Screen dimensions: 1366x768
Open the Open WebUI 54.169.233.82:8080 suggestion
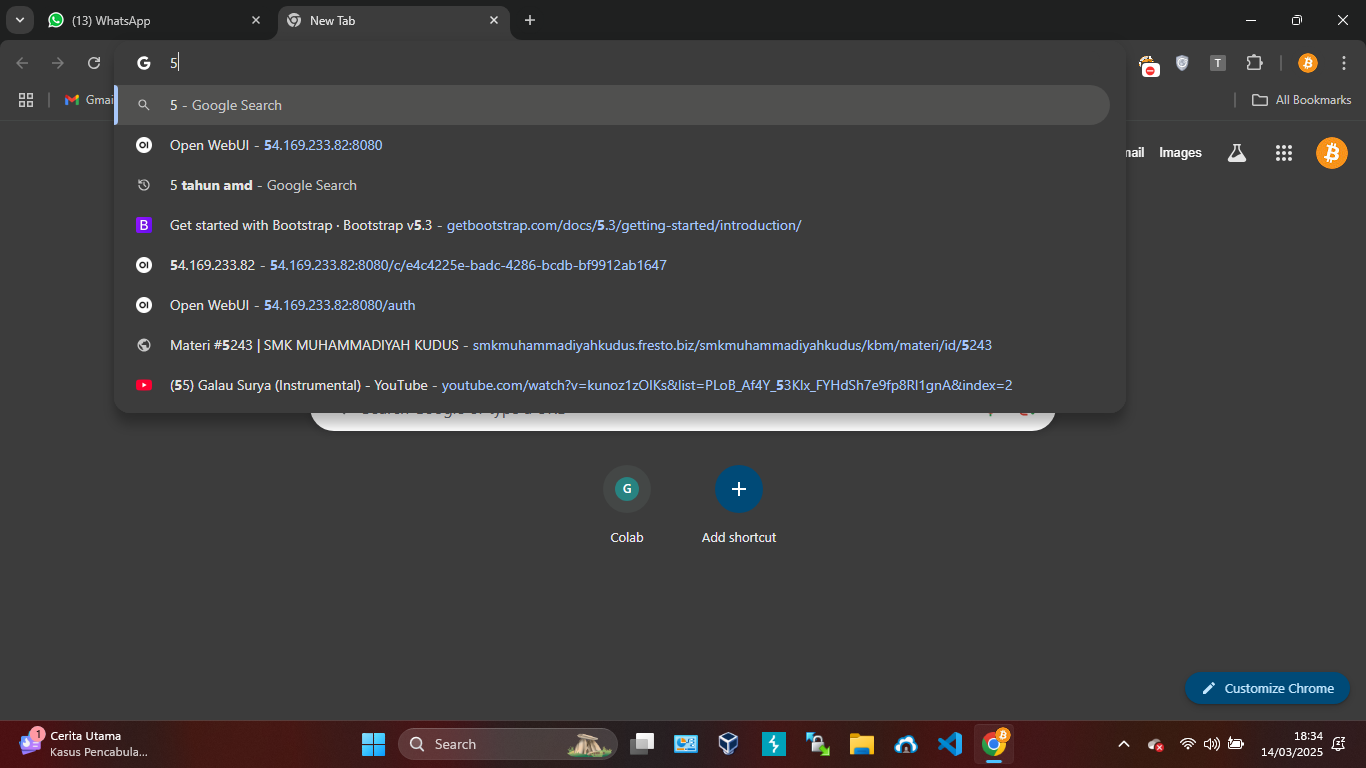tap(612, 145)
